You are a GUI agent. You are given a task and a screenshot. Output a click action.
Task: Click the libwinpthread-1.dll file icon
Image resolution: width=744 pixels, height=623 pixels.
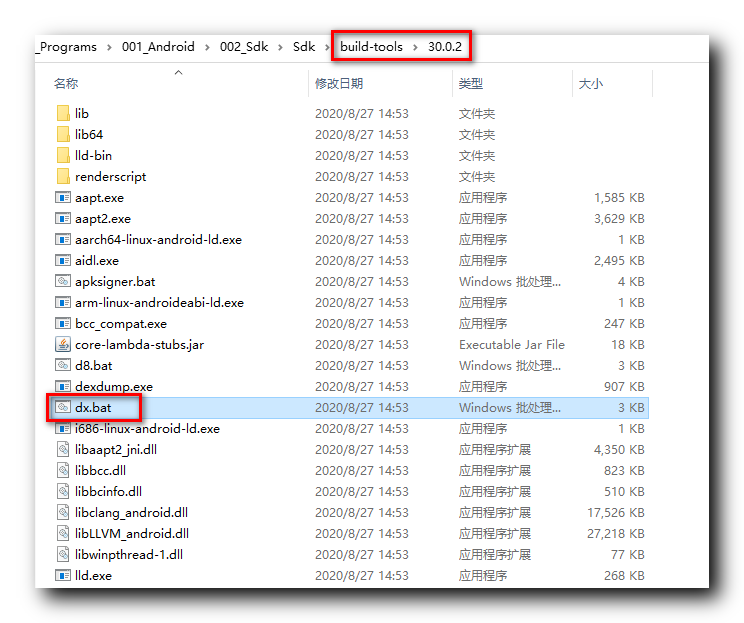[x=63, y=554]
